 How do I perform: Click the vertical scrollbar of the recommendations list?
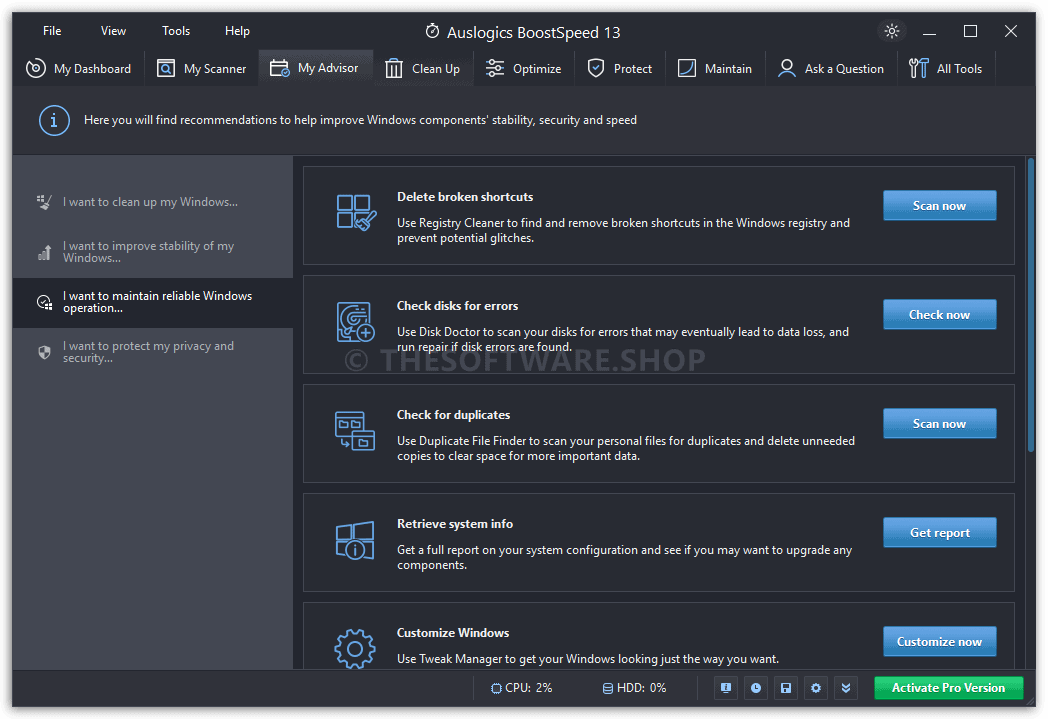[1030, 307]
